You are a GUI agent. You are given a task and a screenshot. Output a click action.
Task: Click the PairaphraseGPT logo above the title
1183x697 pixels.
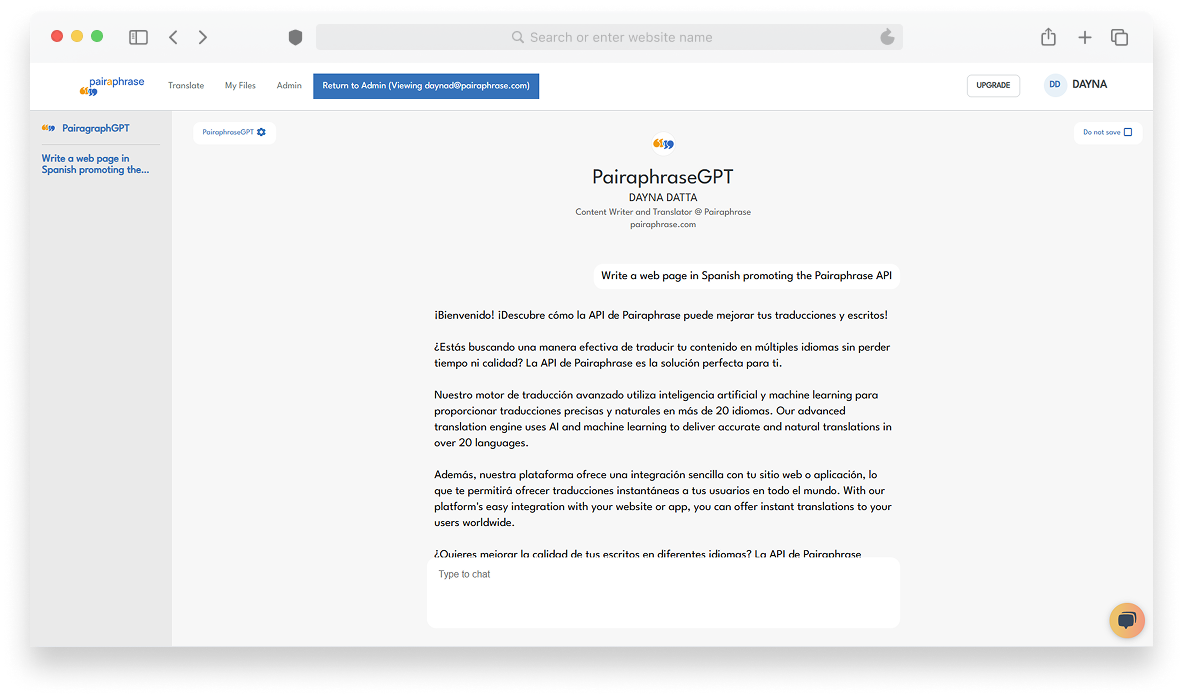point(663,143)
